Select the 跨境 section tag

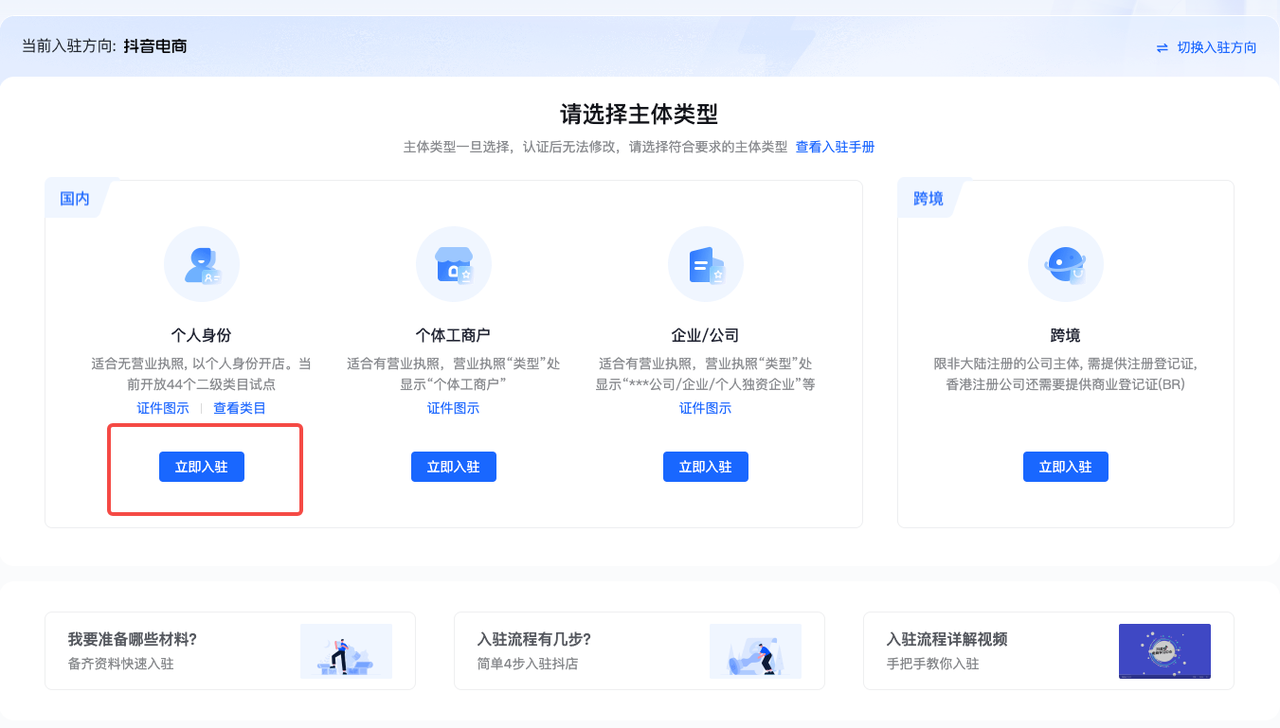tap(928, 199)
